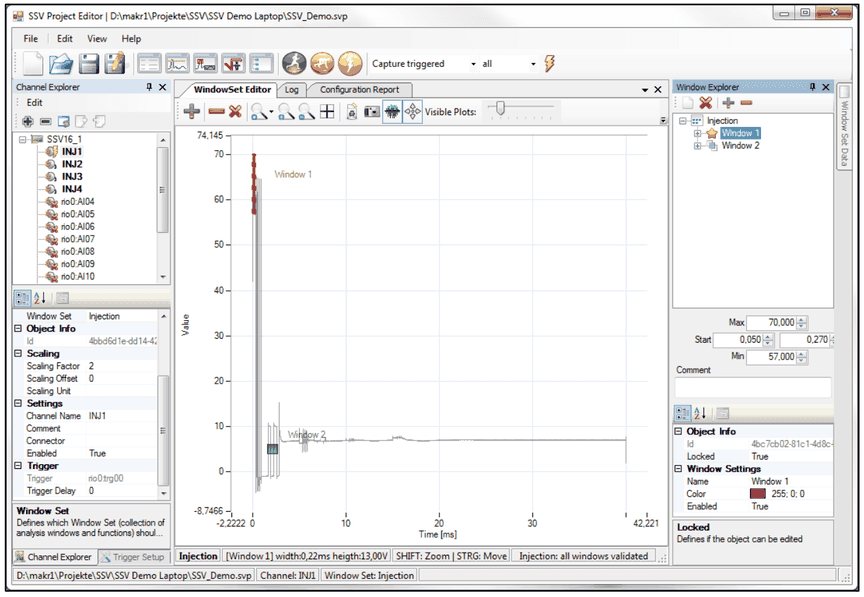Click the zoom magnifier with dropdown arrow

[262, 111]
